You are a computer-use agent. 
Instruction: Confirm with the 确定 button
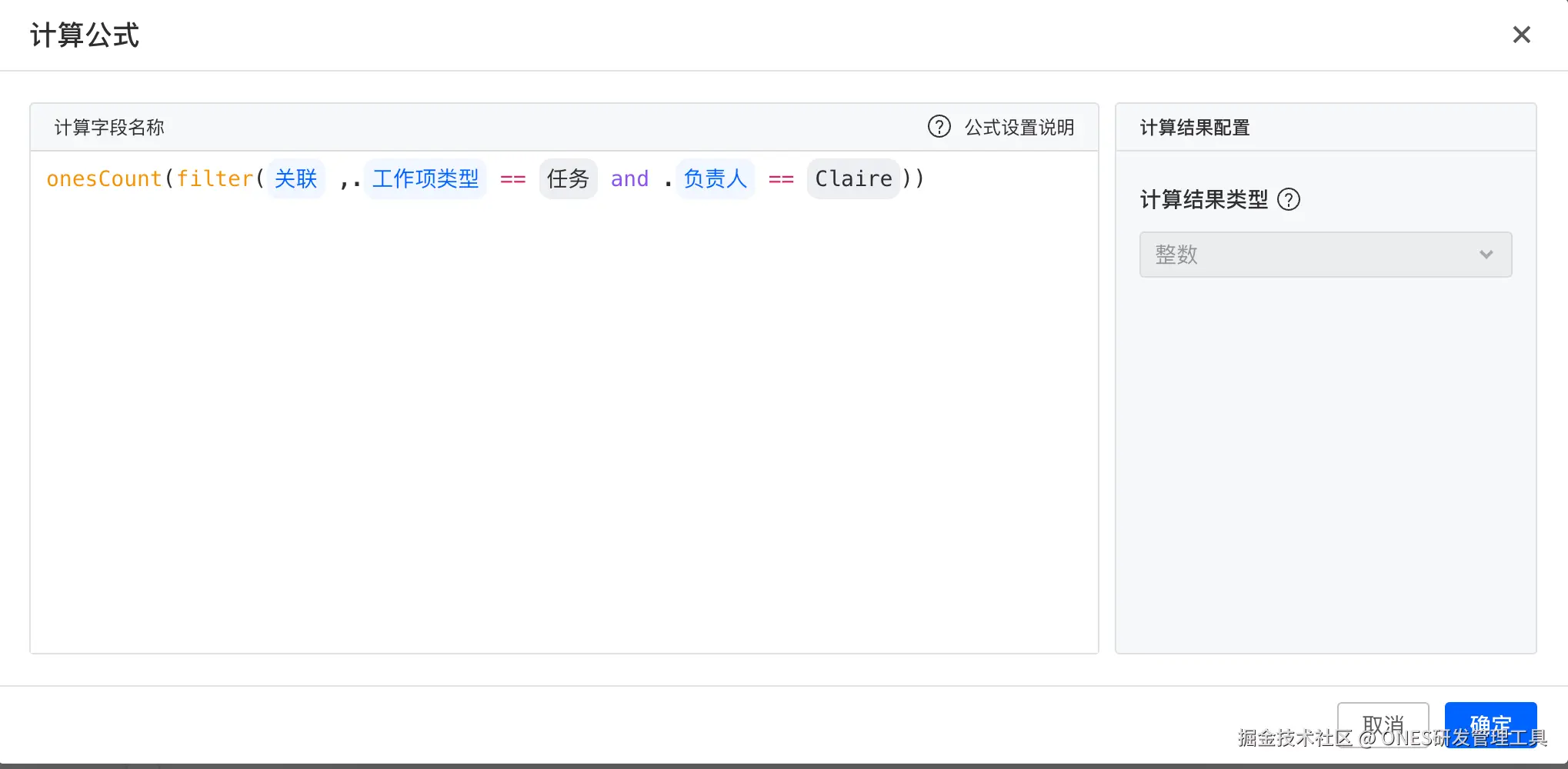(x=1490, y=724)
